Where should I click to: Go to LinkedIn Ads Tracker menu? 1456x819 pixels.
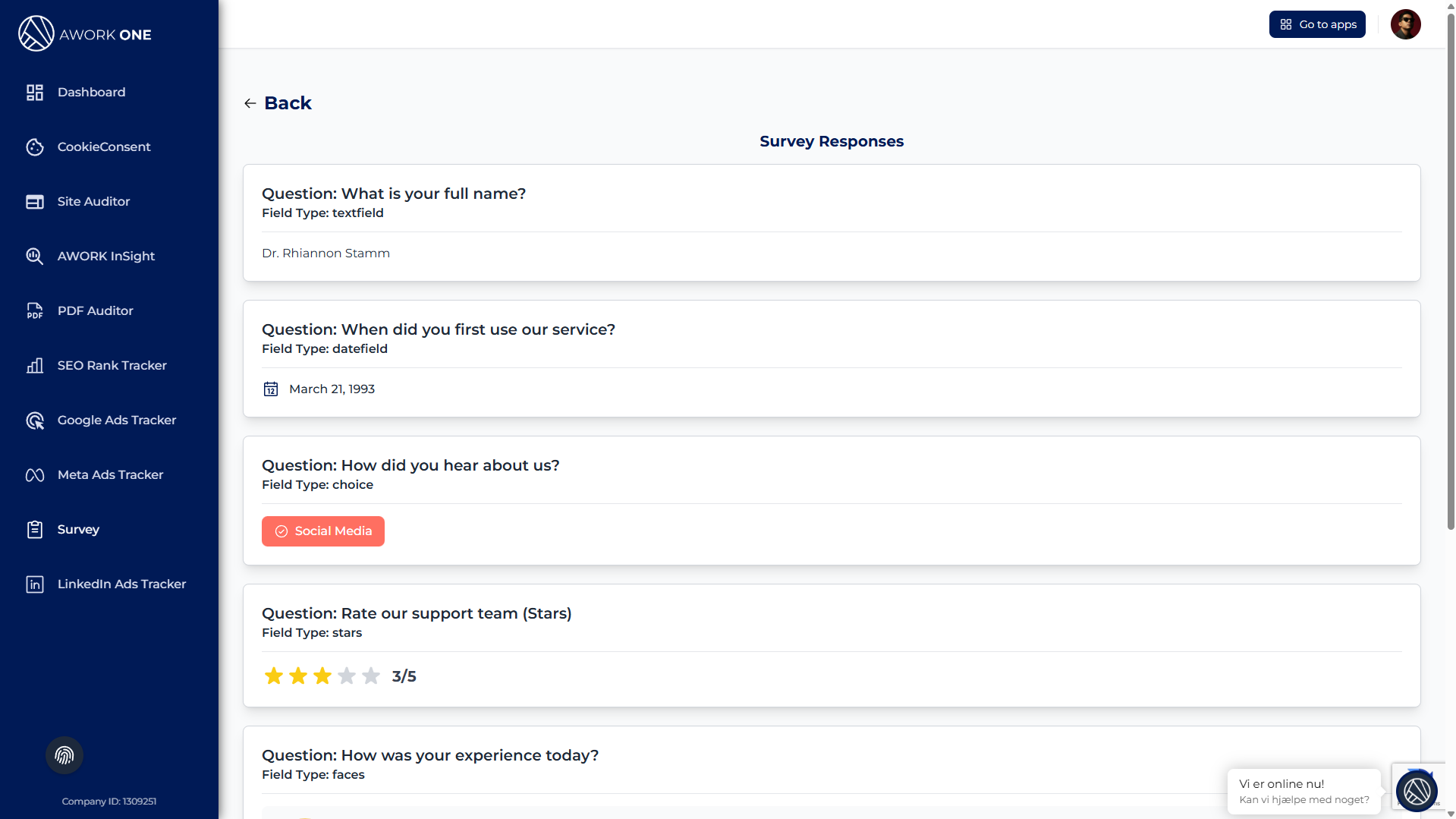[x=121, y=584]
